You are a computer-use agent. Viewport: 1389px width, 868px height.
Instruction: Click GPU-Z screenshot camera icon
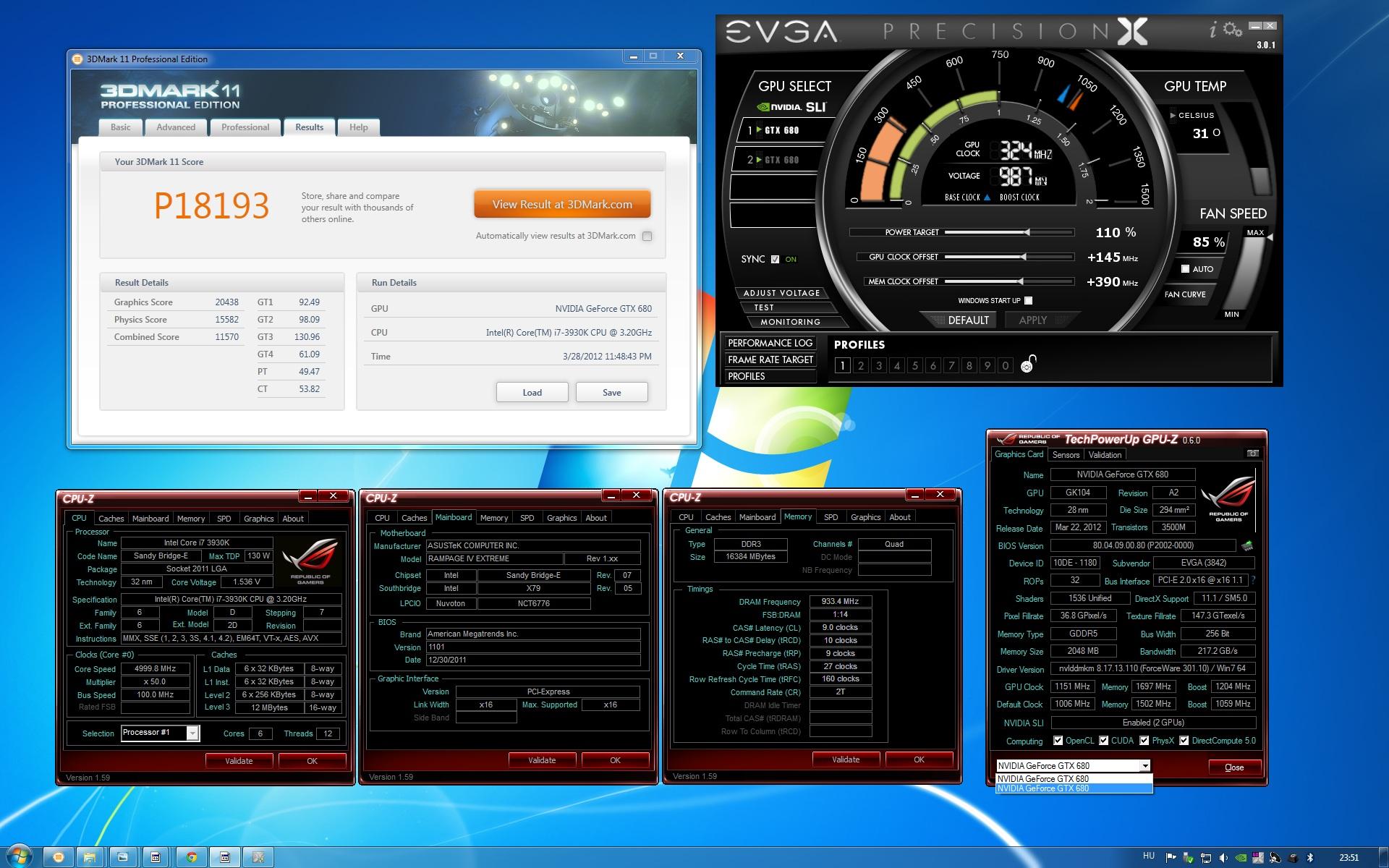pyautogui.click(x=1253, y=454)
